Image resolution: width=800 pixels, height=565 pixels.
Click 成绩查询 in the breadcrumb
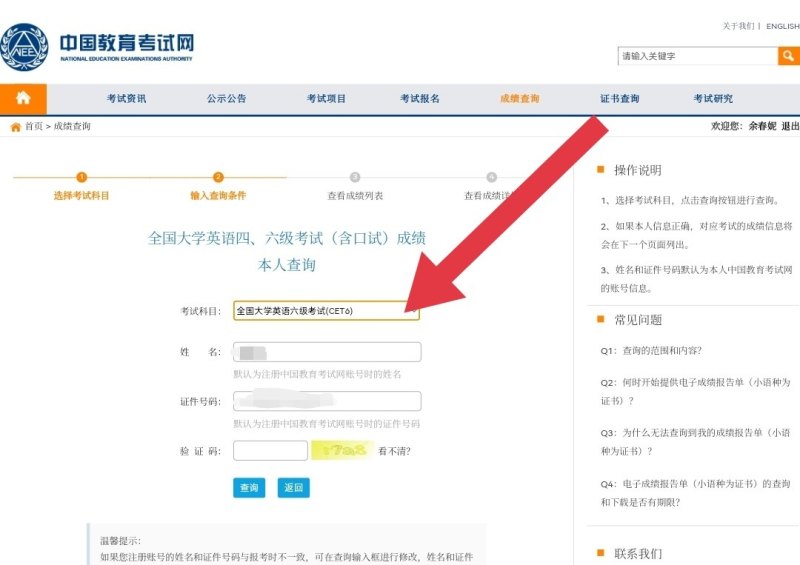pos(72,126)
